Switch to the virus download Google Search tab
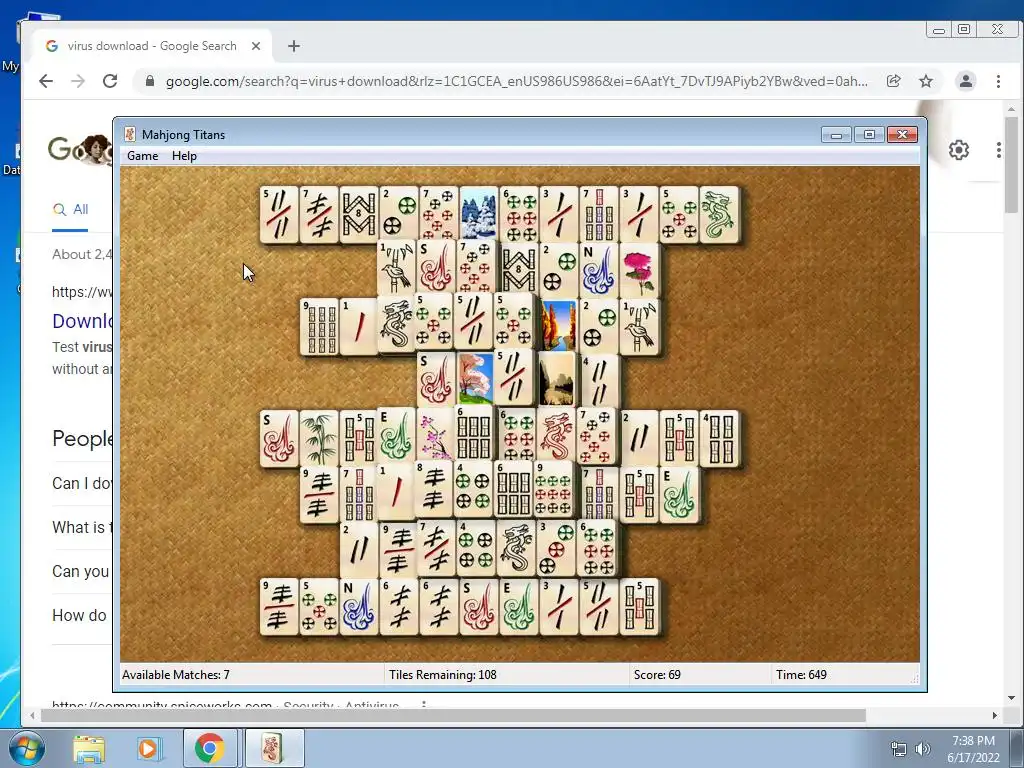 click(152, 46)
